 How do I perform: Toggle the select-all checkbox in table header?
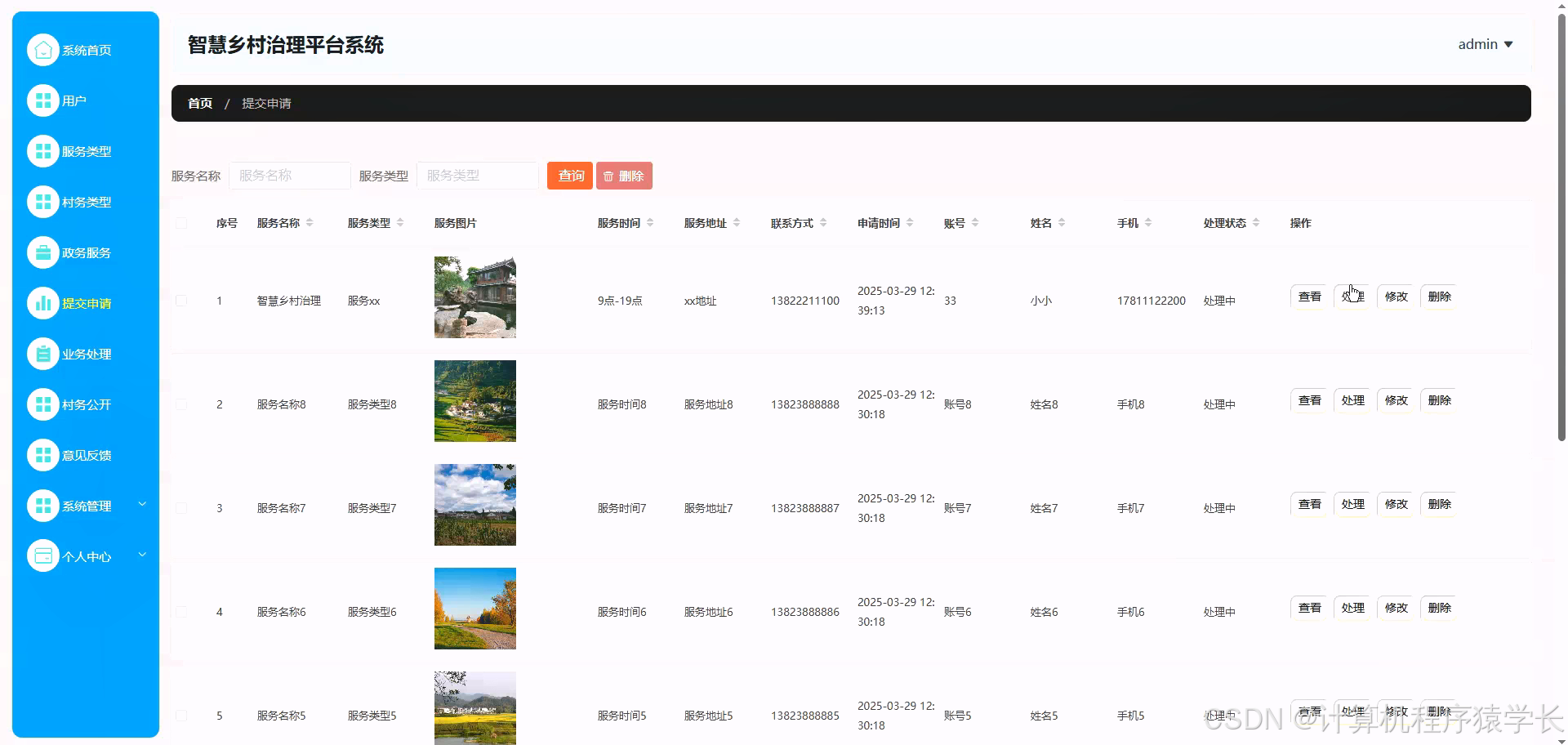pyautogui.click(x=181, y=222)
